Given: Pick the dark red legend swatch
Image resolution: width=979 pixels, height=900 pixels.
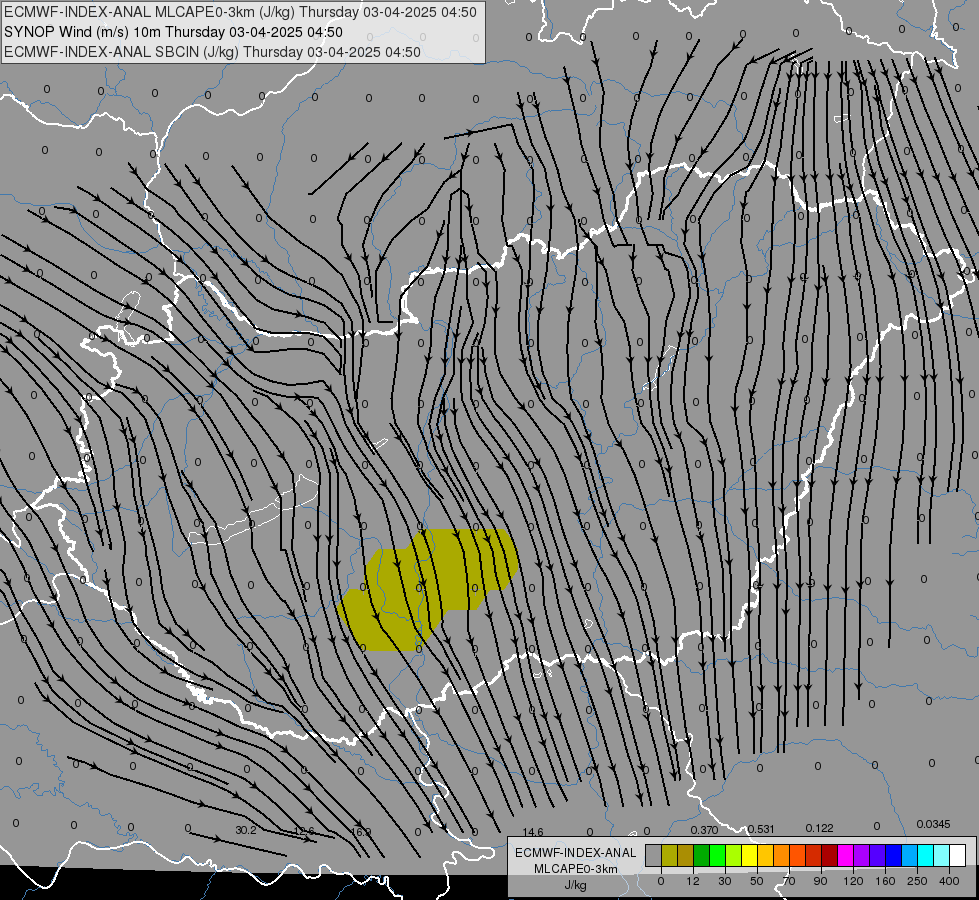Looking at the screenshot, I should [829, 855].
